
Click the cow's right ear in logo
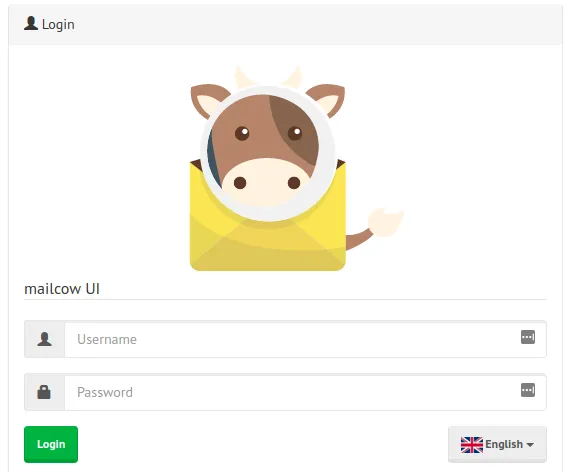327,99
